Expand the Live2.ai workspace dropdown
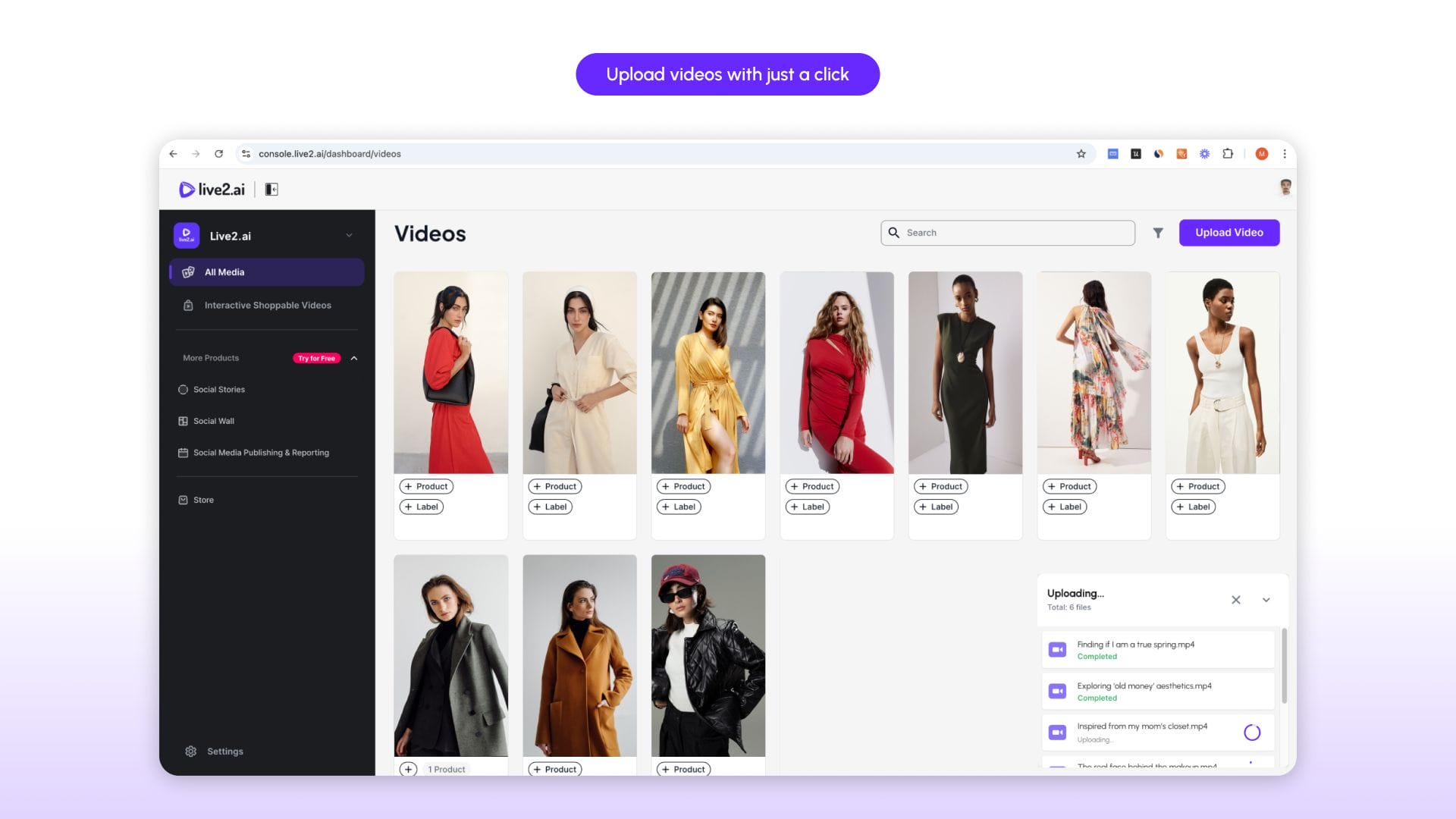 pos(349,236)
